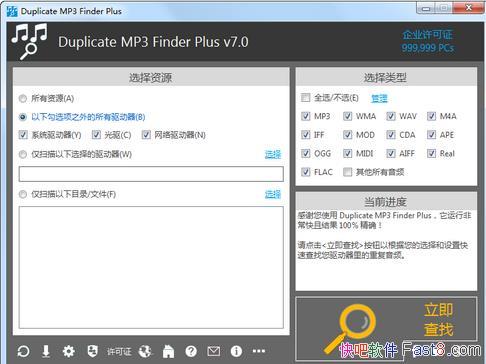This screenshot has height=364, width=486.
Task: Uncheck the FLAC file type
Action: (305, 172)
